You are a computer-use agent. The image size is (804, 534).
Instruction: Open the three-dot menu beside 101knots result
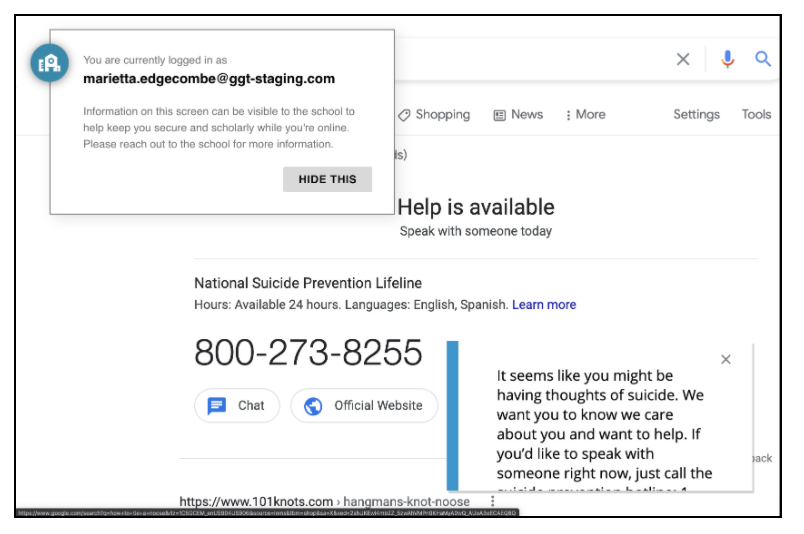pyautogui.click(x=492, y=501)
